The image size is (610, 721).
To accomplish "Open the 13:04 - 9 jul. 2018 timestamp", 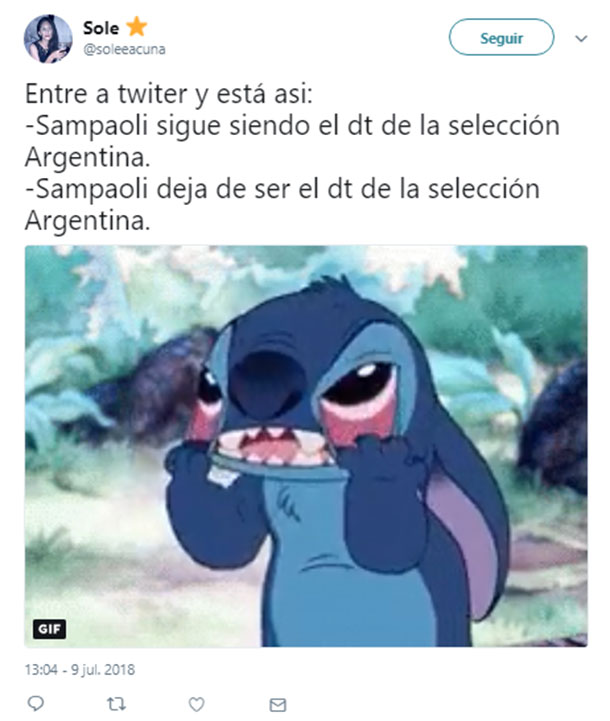I will [x=80, y=670].
